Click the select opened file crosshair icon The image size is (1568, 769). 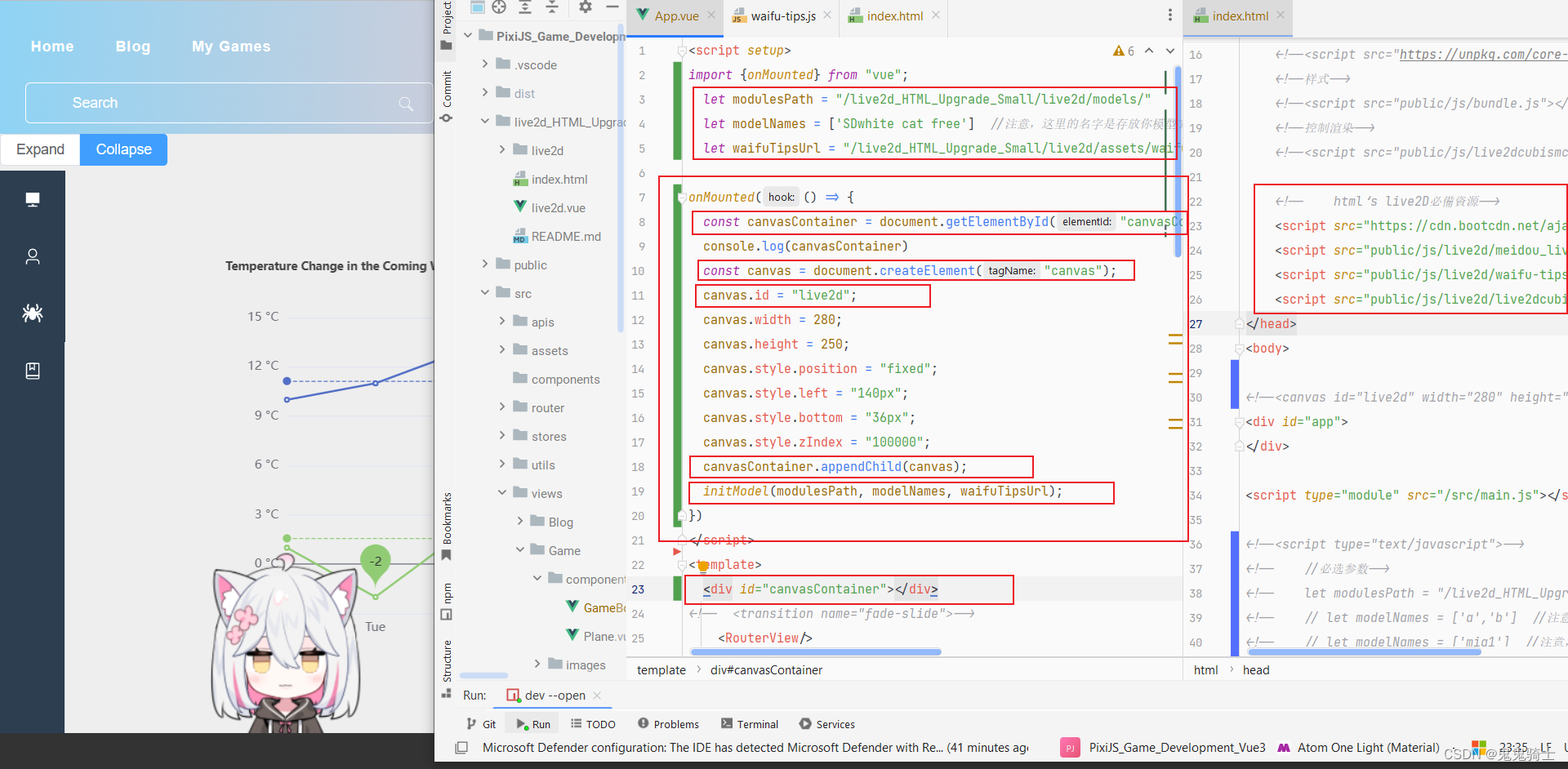(x=499, y=7)
